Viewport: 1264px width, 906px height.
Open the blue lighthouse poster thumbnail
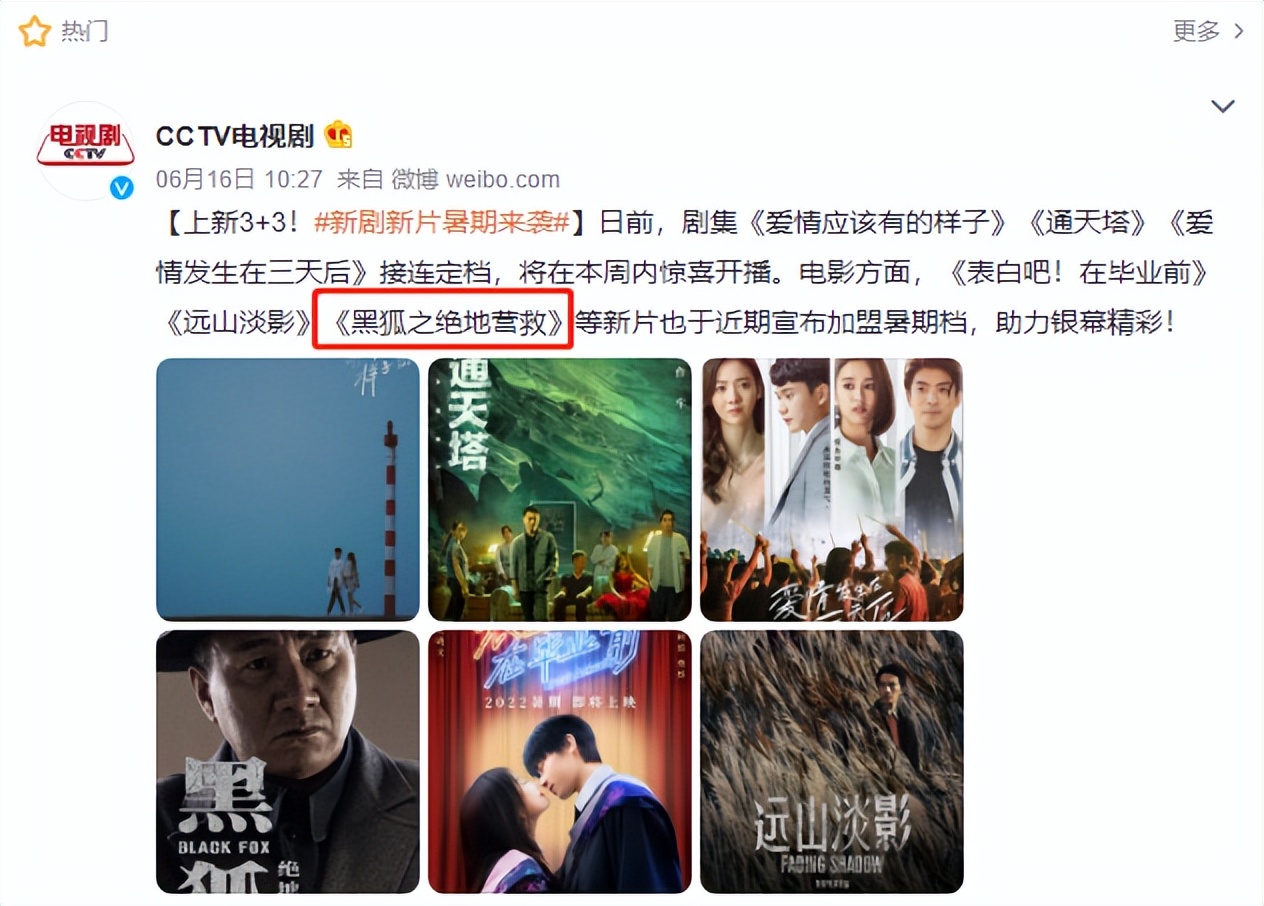click(x=288, y=490)
